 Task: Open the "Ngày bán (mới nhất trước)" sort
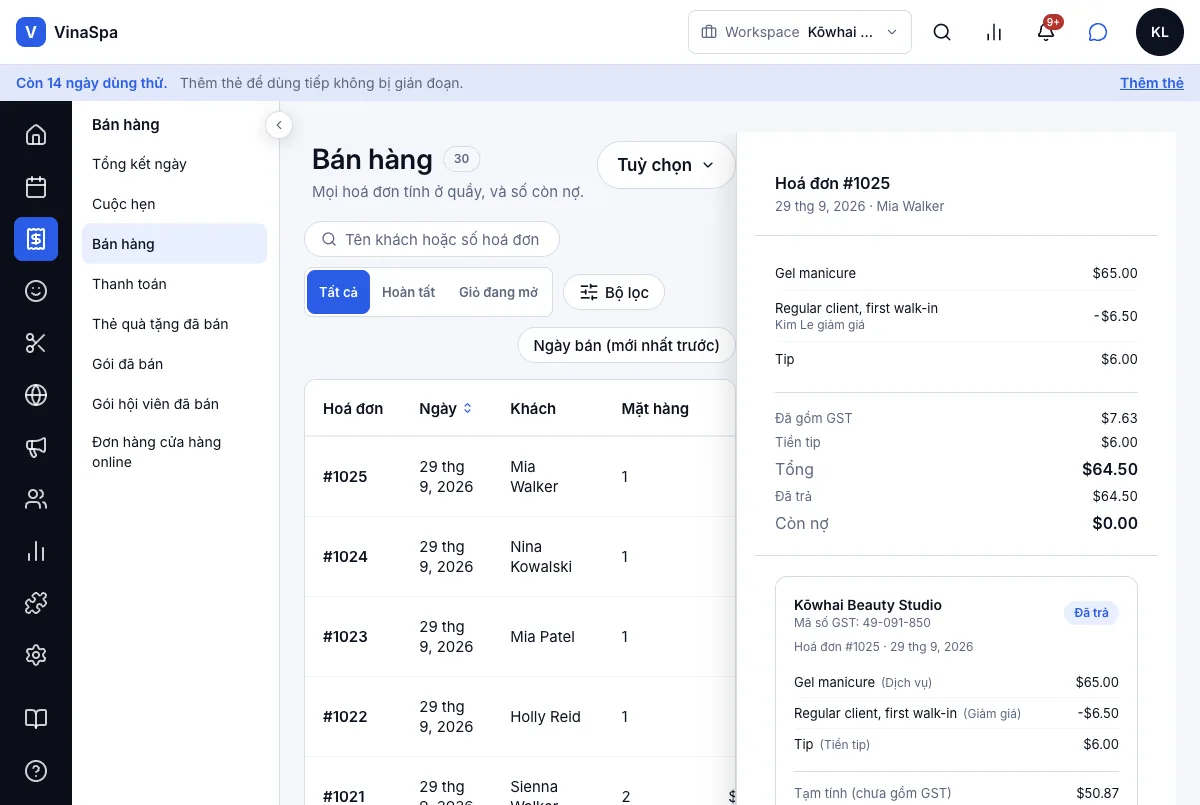pos(627,346)
